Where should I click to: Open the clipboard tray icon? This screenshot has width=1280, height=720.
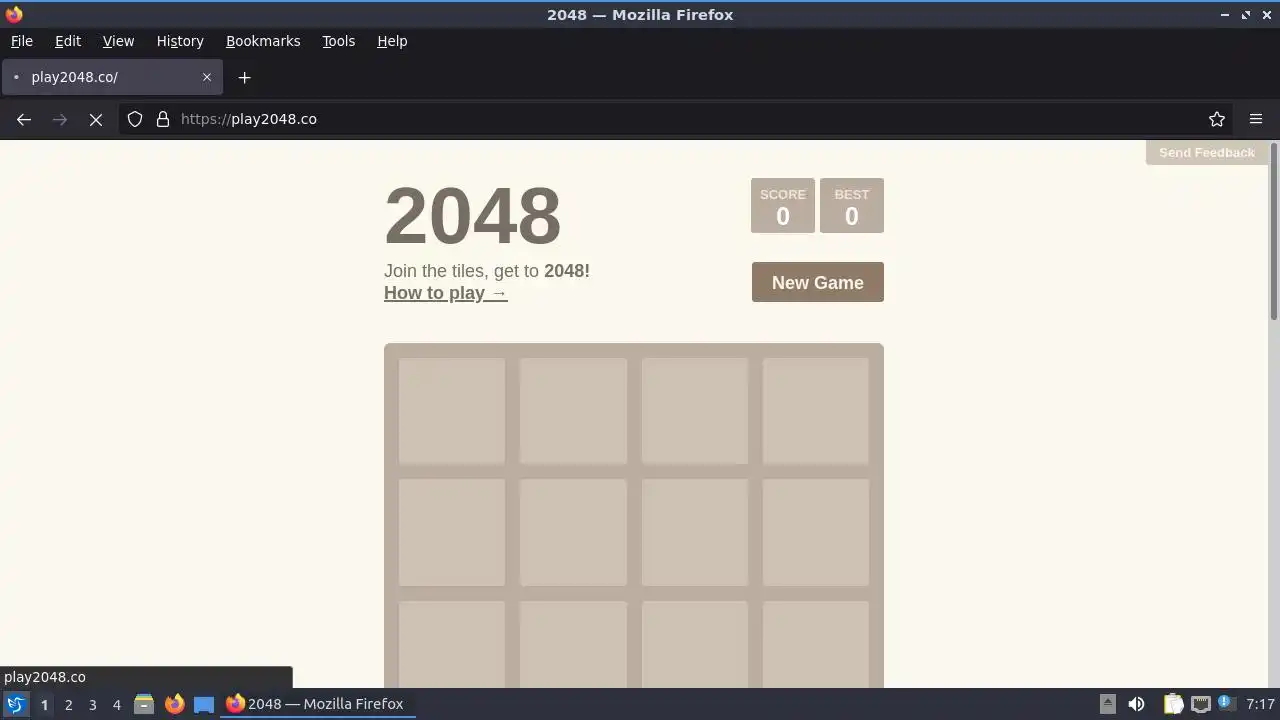pyautogui.click(x=1173, y=704)
